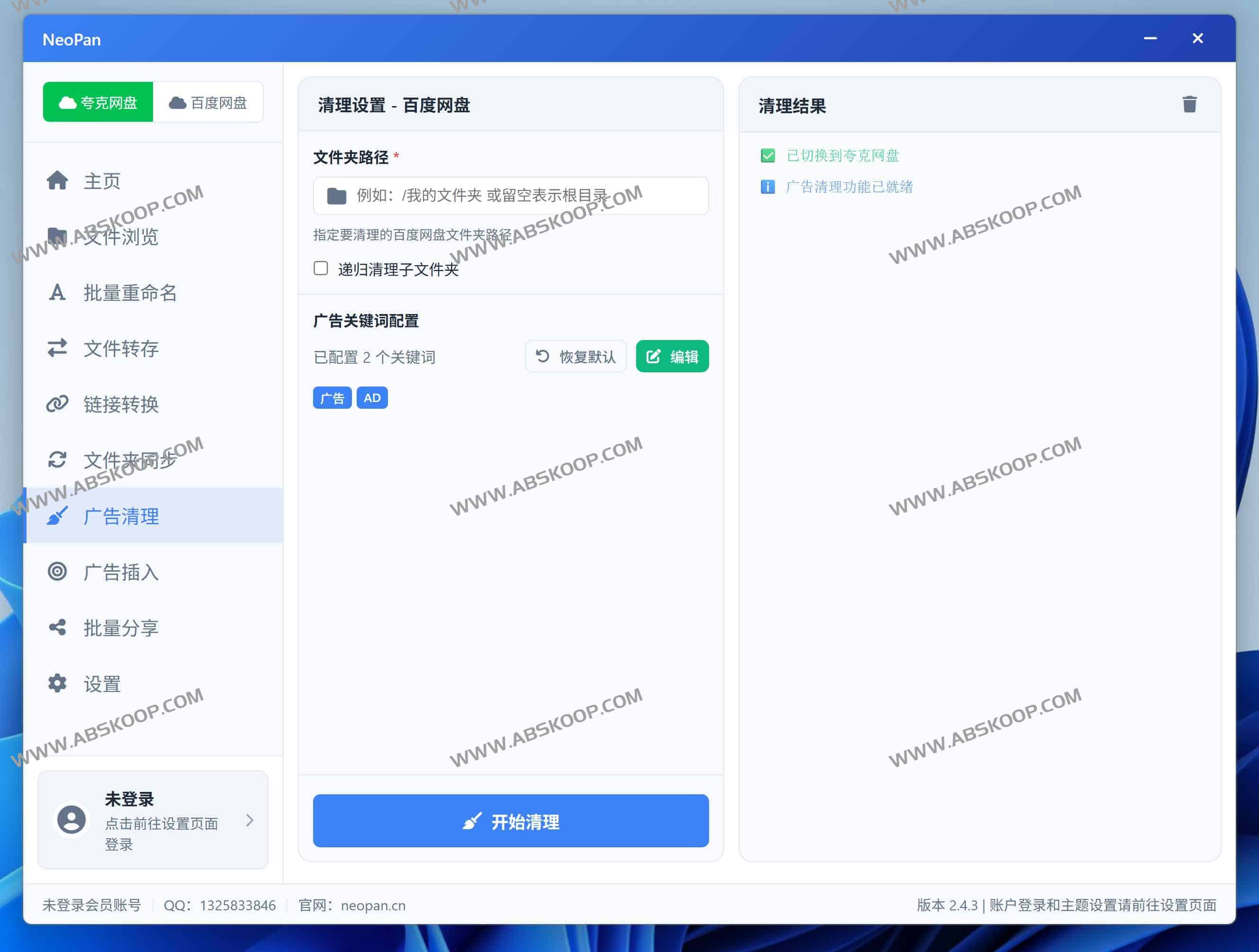Click the A icon for 批量重命名

coord(57,293)
